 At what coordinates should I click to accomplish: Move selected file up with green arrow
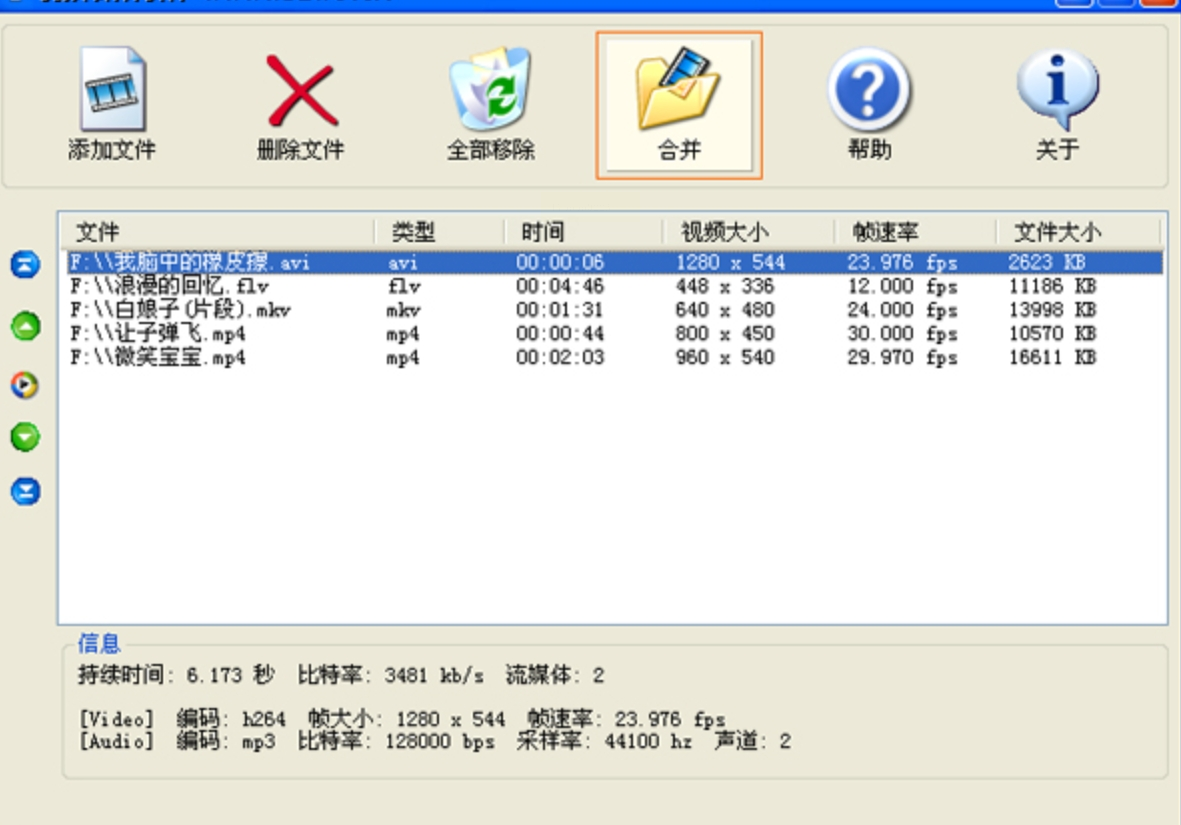point(26,326)
